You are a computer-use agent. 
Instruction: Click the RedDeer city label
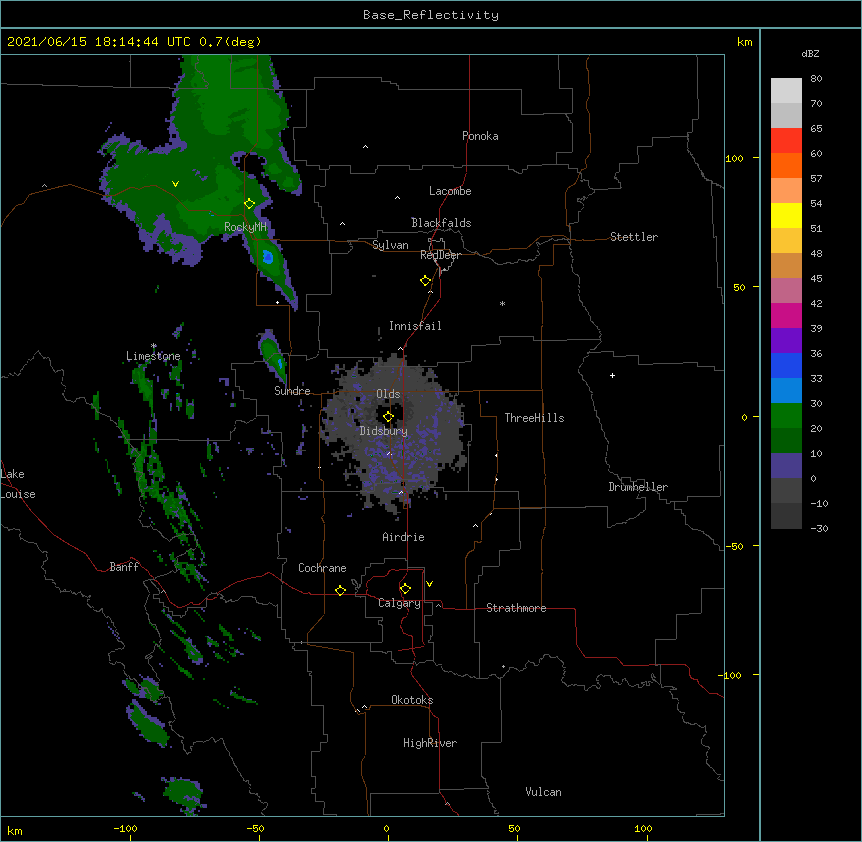(x=440, y=255)
